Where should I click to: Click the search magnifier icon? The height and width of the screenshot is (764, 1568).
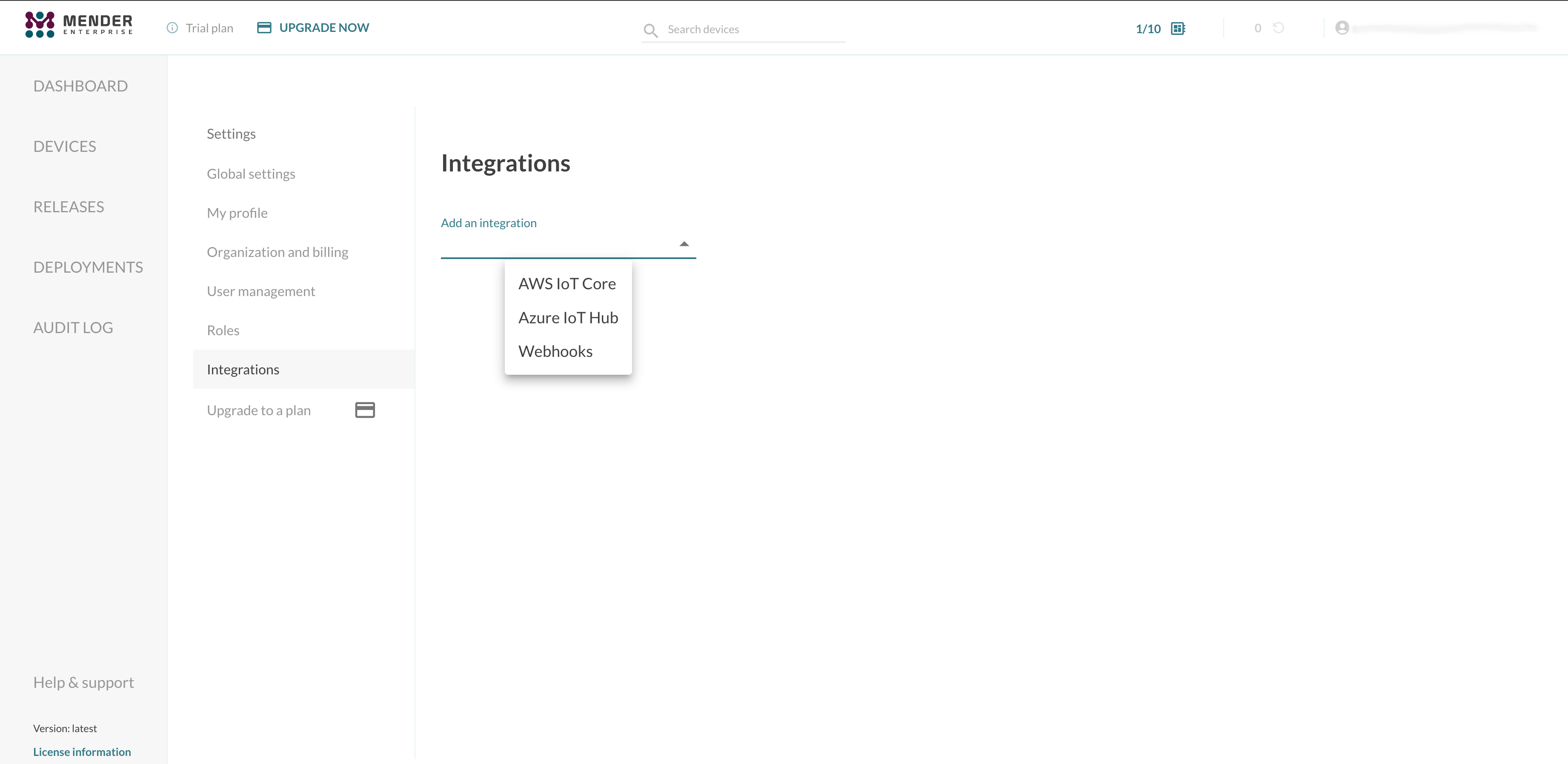coord(650,30)
